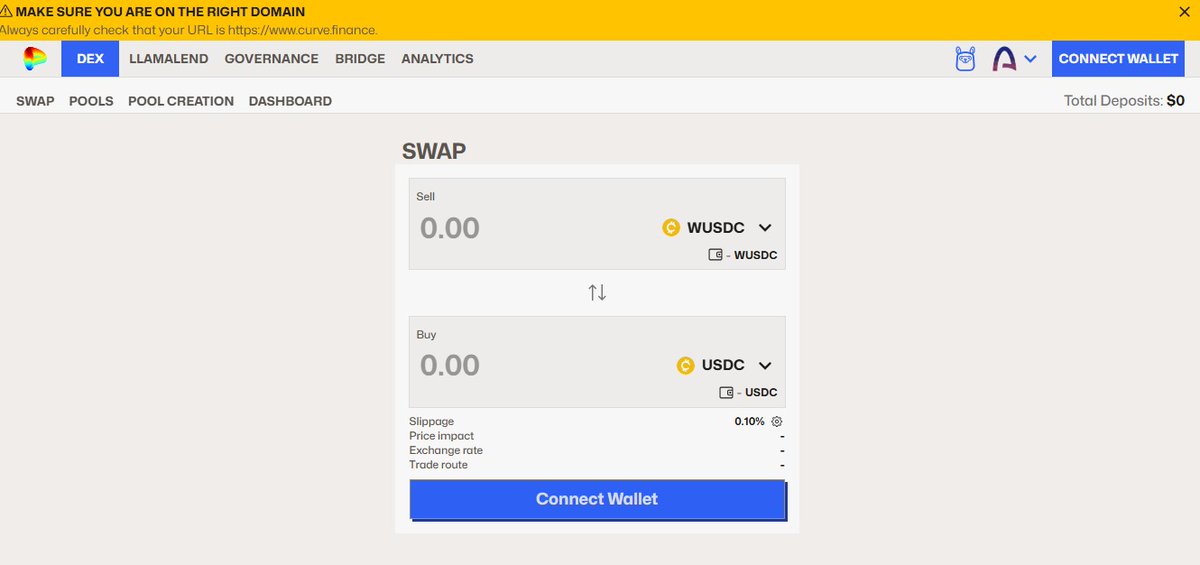
Task: Click the large blue Connect Wallet button
Action: click(x=597, y=499)
